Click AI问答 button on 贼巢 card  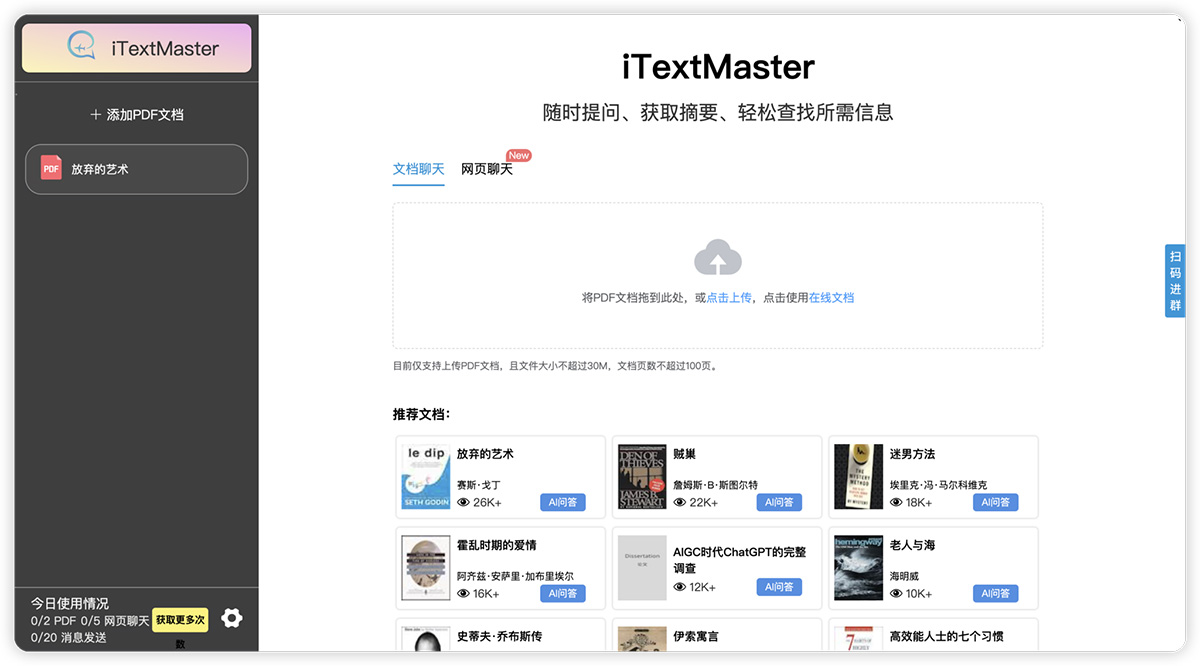point(779,502)
